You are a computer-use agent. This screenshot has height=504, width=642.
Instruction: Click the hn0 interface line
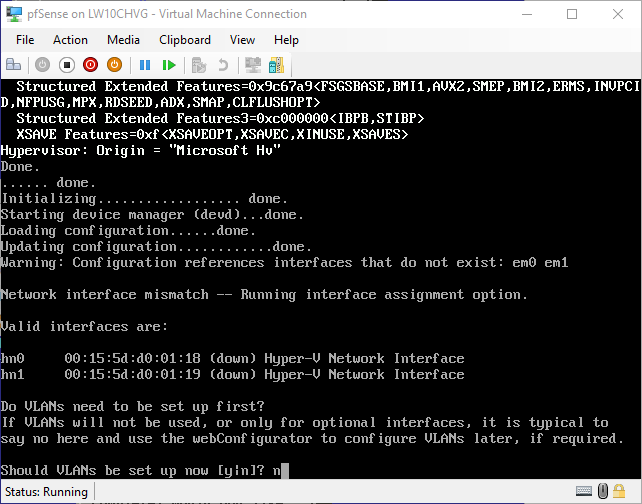(233, 359)
